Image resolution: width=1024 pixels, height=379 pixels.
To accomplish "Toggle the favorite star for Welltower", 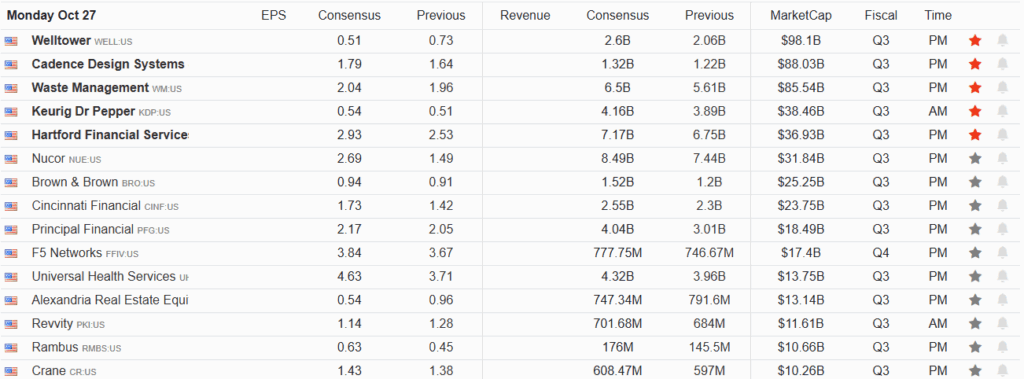I will pos(975,41).
